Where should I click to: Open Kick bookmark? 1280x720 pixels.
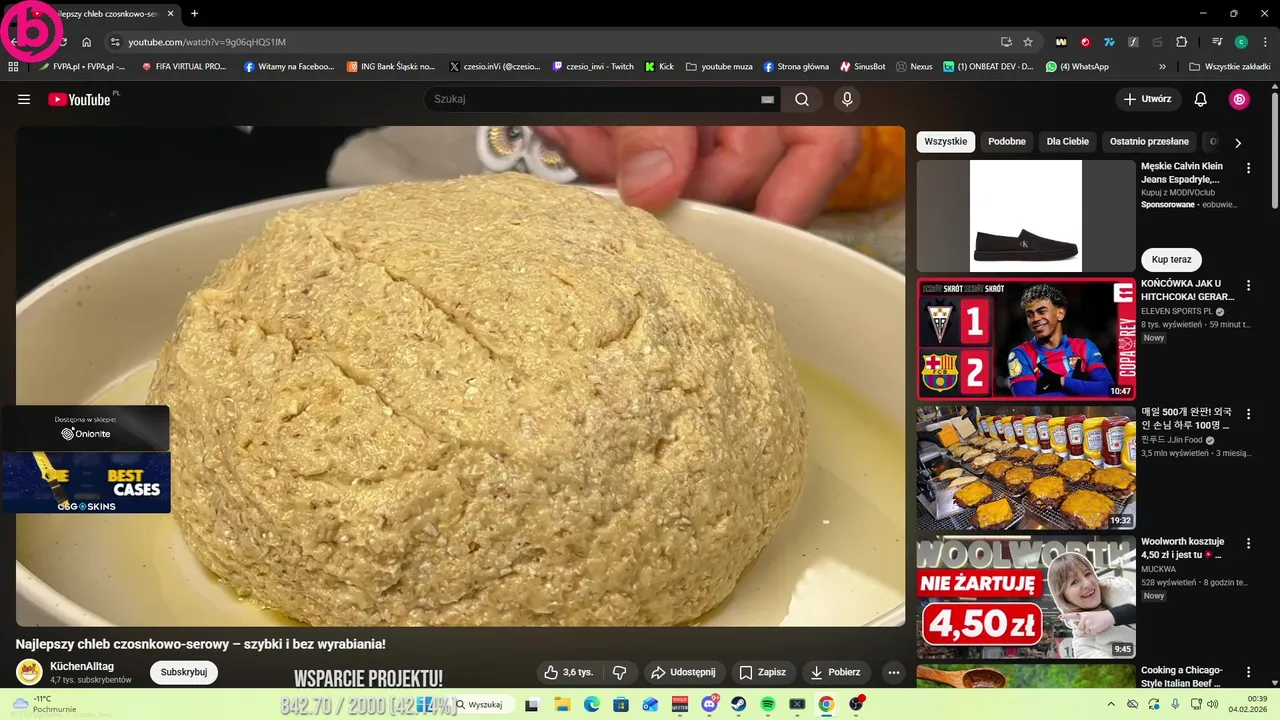point(660,67)
